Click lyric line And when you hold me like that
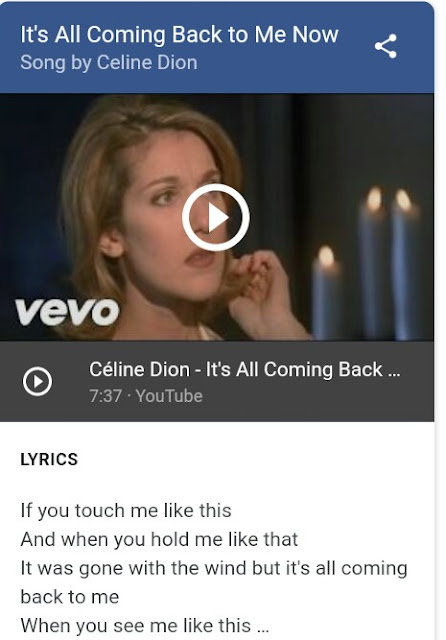This screenshot has height=640, width=446. pyautogui.click(x=159, y=539)
